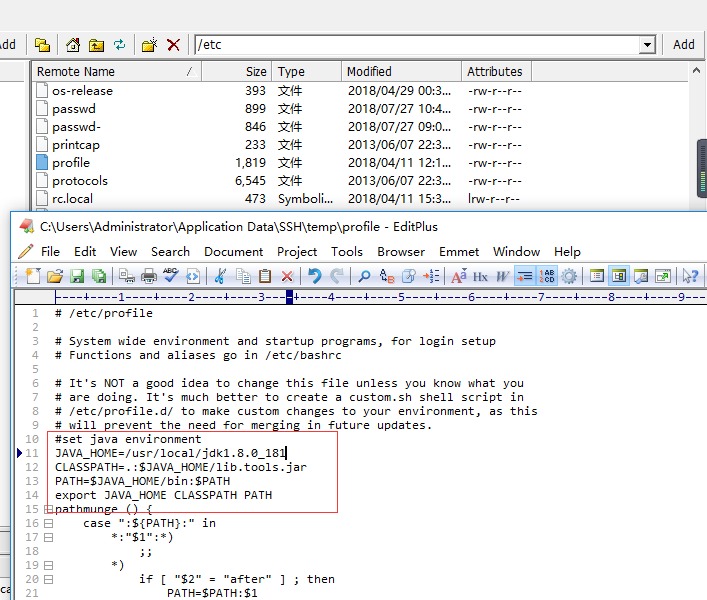Open the File menu
This screenshot has width=707, height=600.
pyautogui.click(x=50, y=252)
